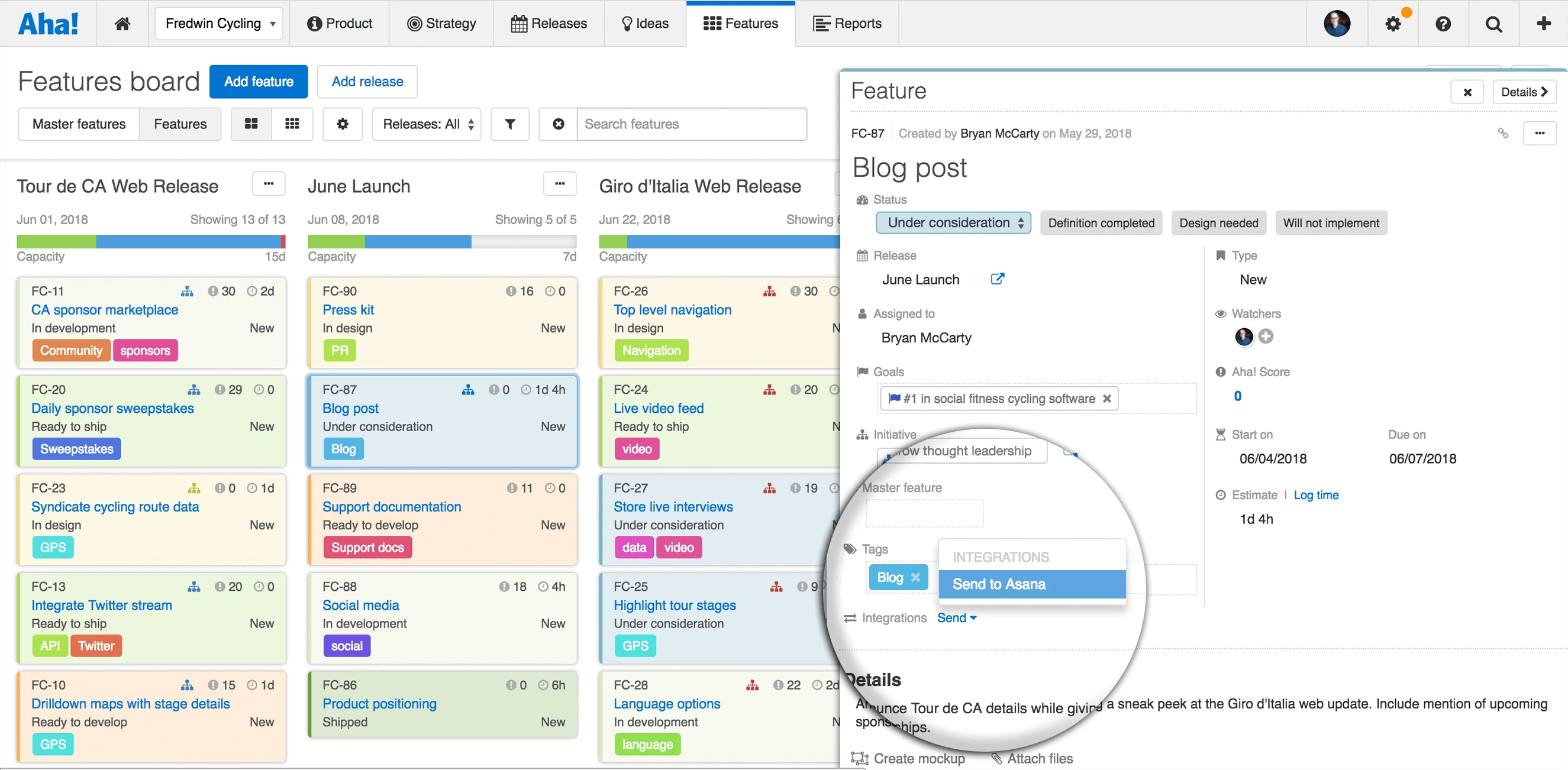Open the Fredwin Cycling product dropdown
This screenshot has height=770, width=1568.
click(219, 24)
